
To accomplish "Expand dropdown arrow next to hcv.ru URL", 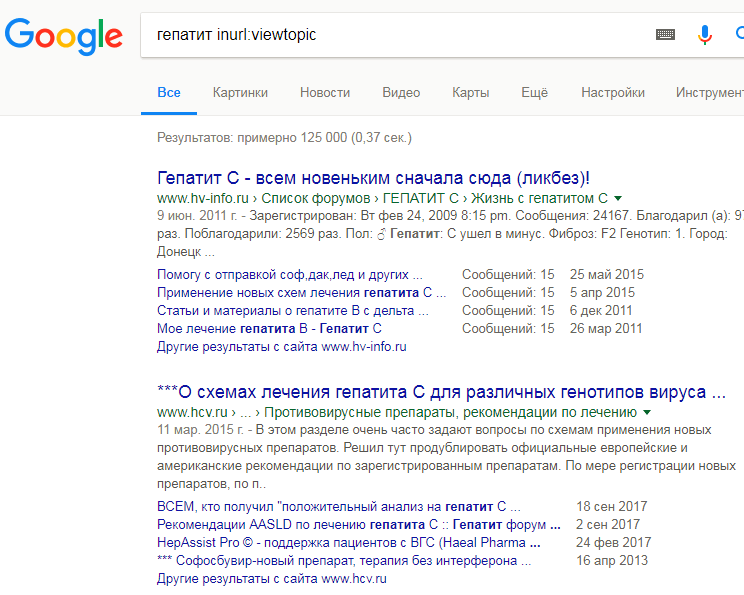I will pyautogui.click(x=647, y=413).
